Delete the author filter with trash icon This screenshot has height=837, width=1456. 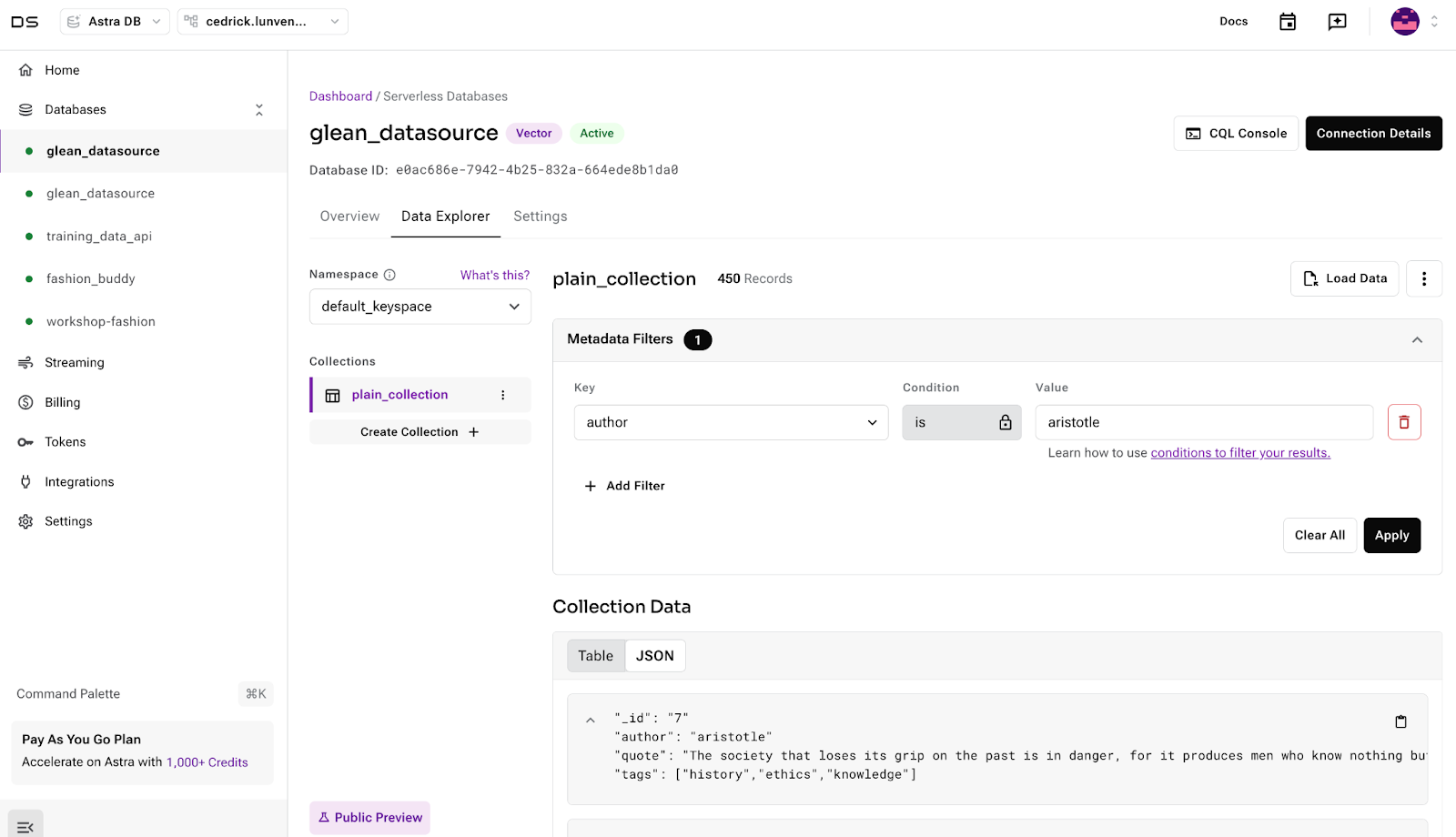[1404, 422]
